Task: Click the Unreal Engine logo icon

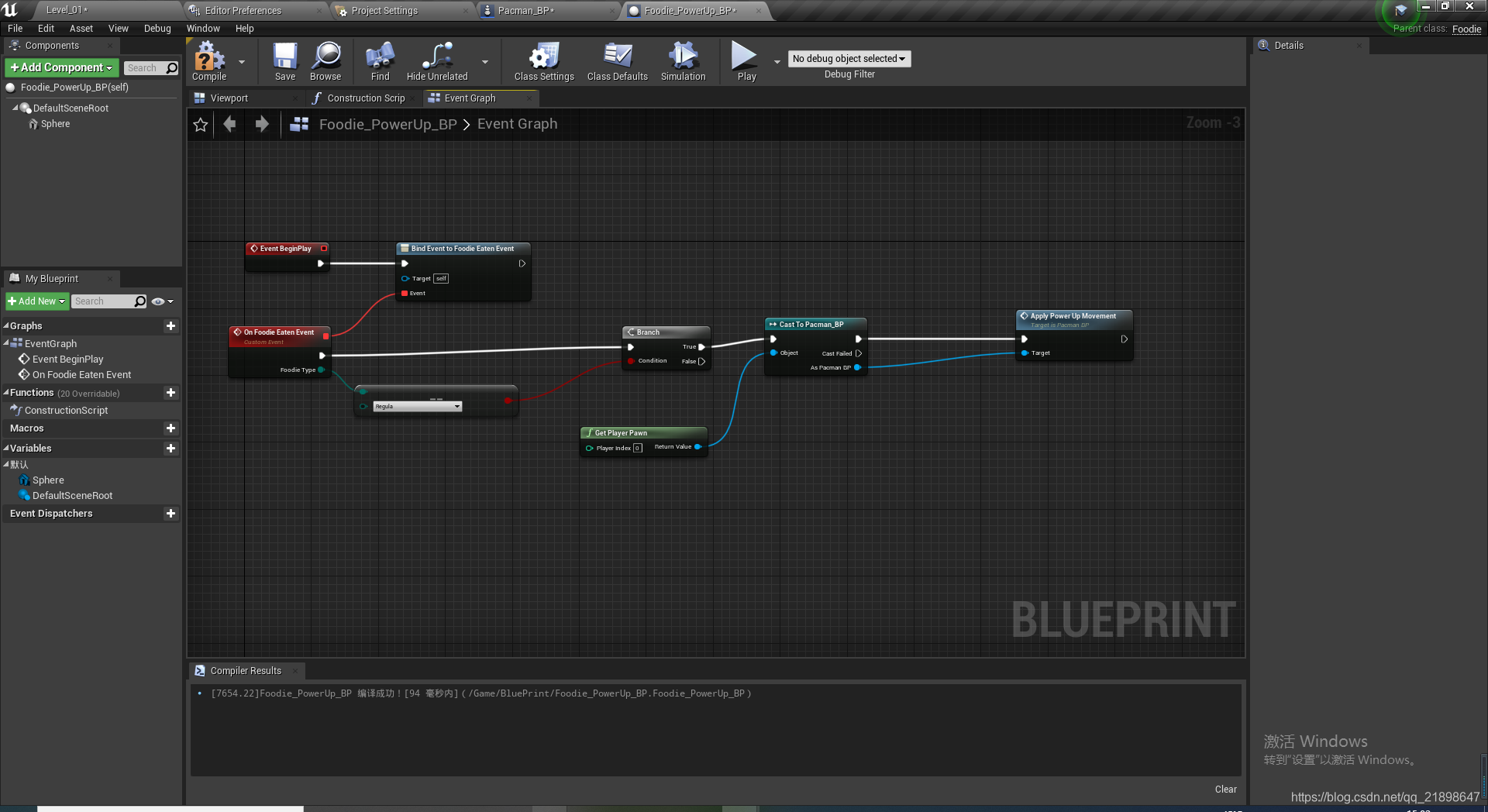Action: pyautogui.click(x=11, y=10)
